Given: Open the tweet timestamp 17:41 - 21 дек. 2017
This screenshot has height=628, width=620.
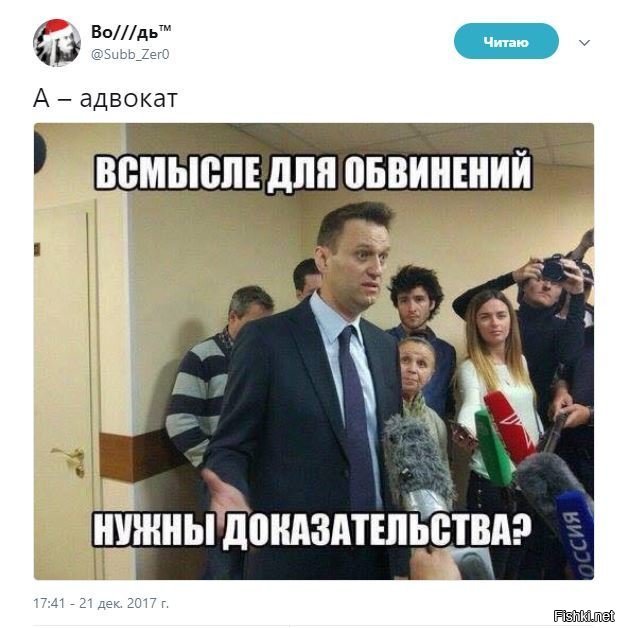Looking at the screenshot, I should click(x=101, y=603).
